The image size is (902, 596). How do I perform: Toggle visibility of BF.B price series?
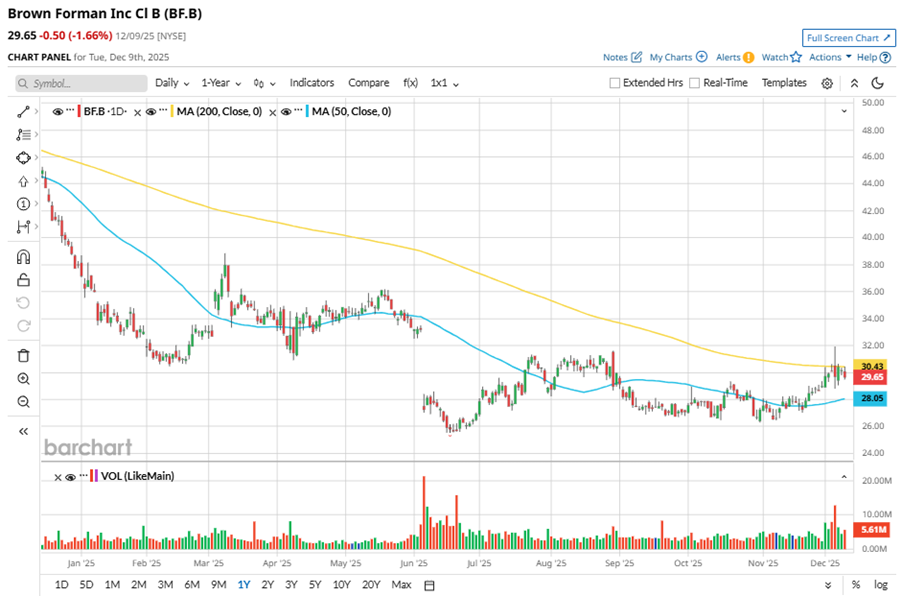pos(58,112)
